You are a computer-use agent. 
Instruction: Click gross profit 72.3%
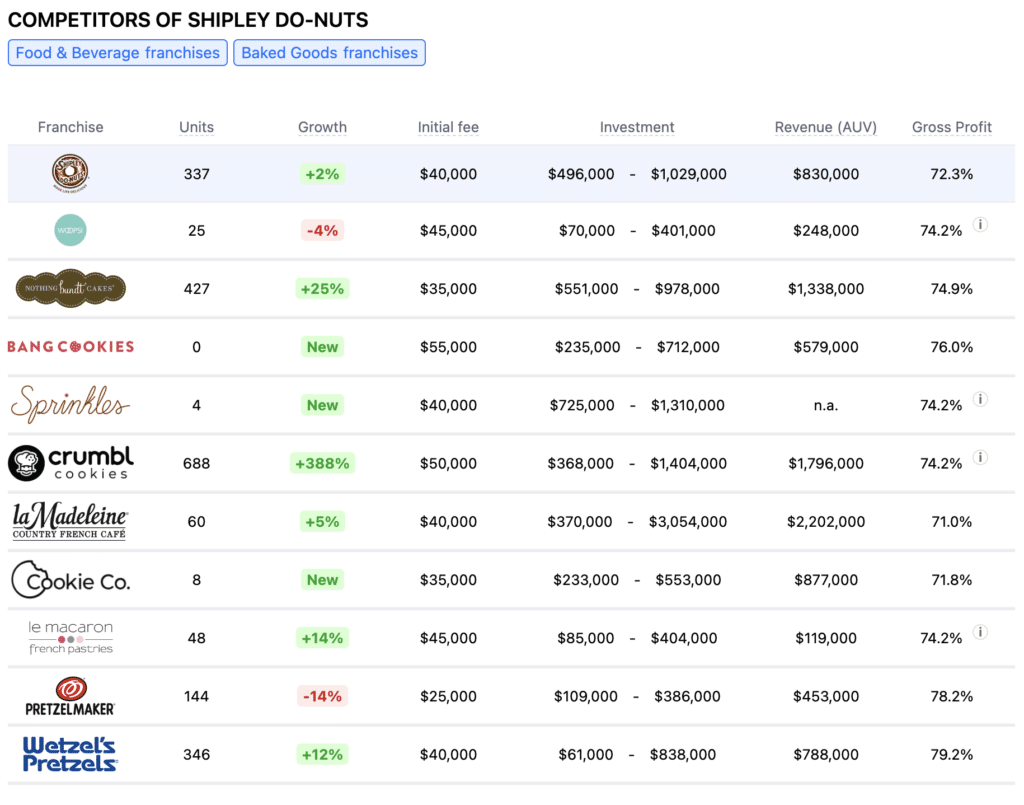click(x=952, y=174)
